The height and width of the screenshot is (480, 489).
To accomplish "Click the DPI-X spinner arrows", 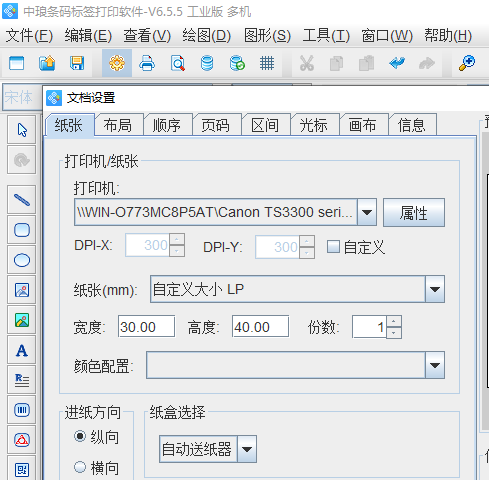I will click(177, 245).
